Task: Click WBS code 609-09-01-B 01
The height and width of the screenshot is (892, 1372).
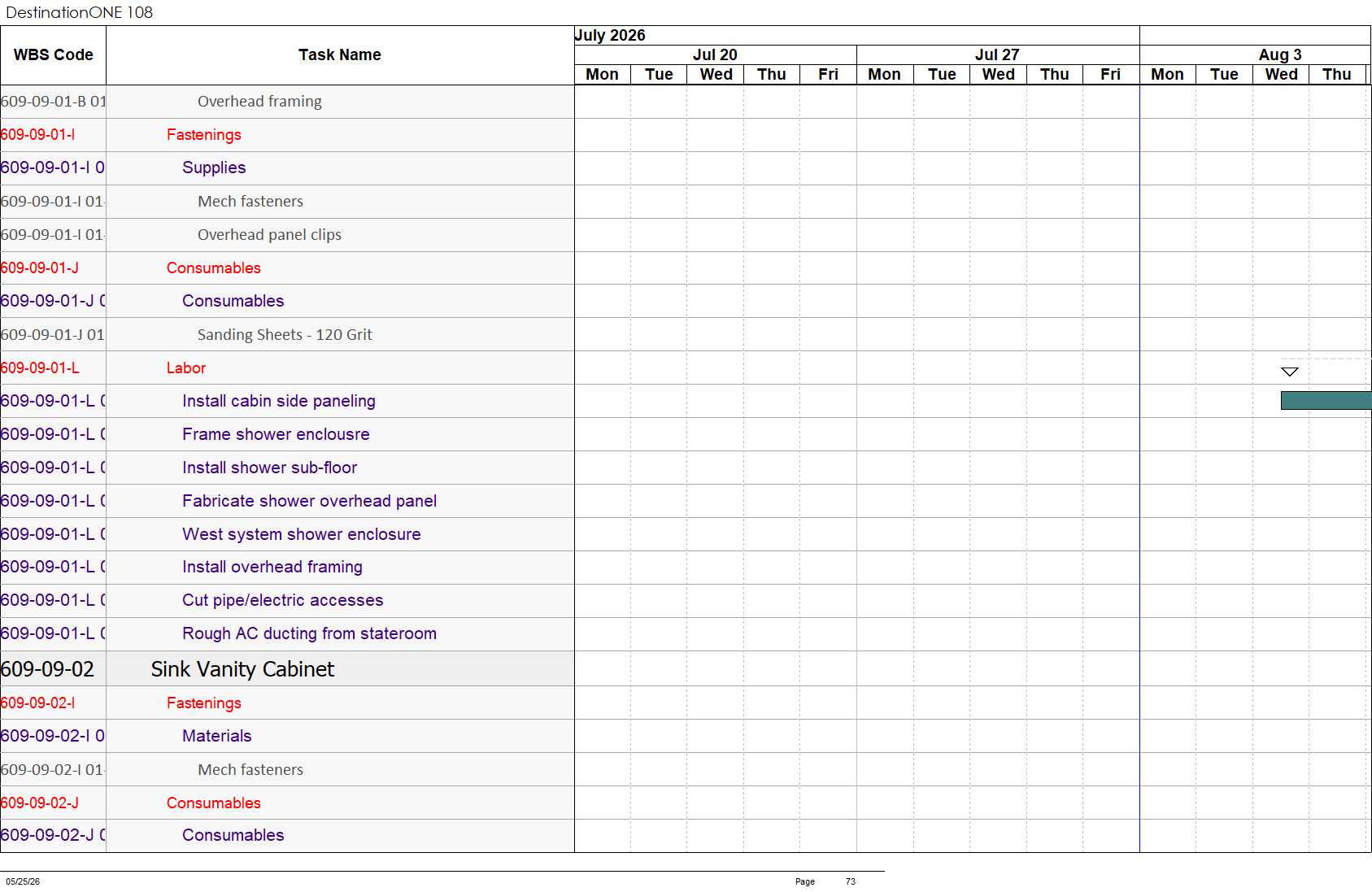Action: [x=53, y=102]
